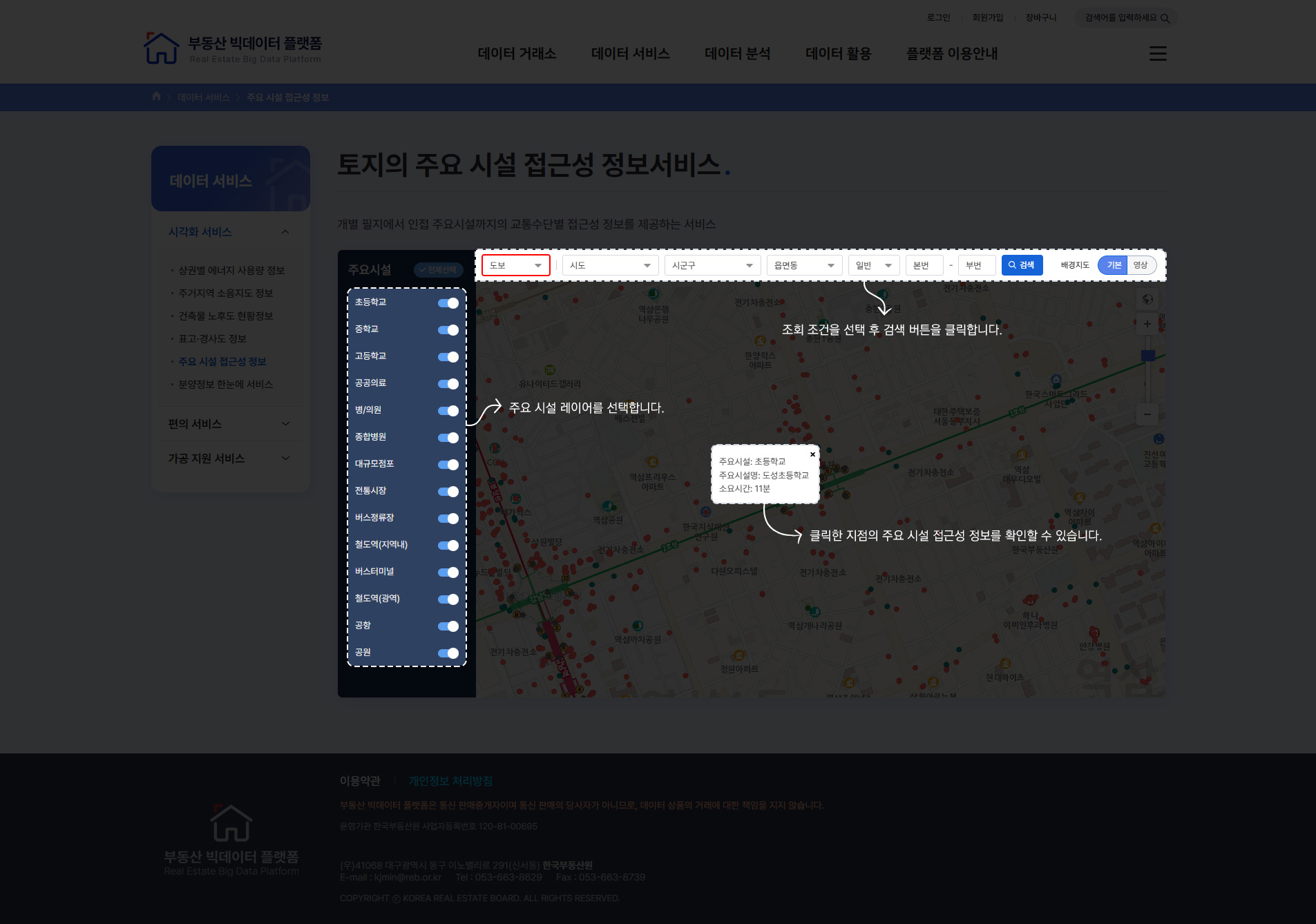The height and width of the screenshot is (924, 1316).
Task: Close the facility info popup
Action: (x=812, y=454)
